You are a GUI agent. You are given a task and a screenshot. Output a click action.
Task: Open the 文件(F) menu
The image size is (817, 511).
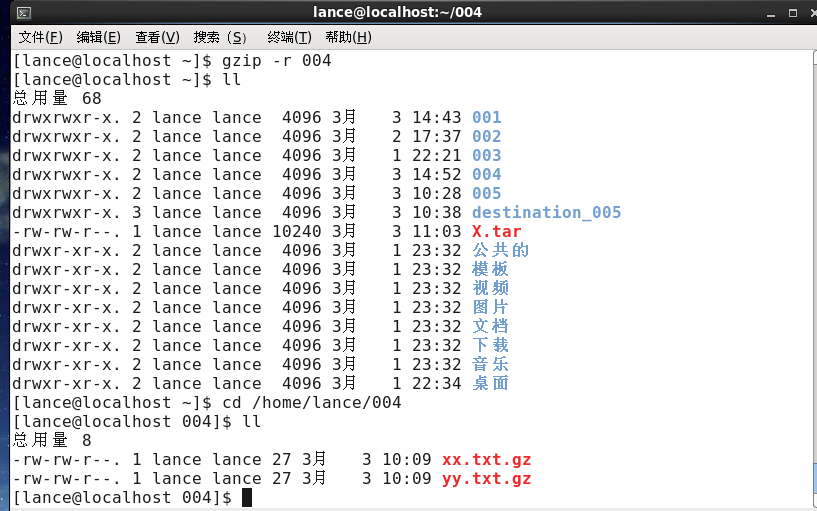pos(41,38)
